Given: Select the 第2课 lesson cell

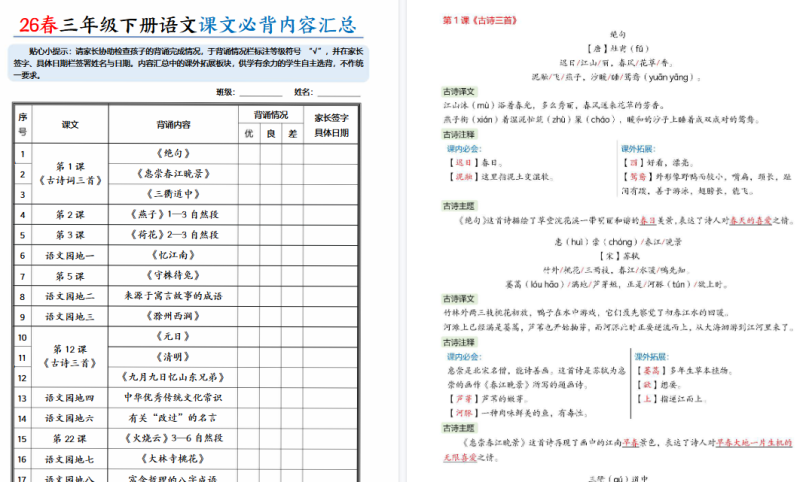Looking at the screenshot, I should (x=70, y=215).
